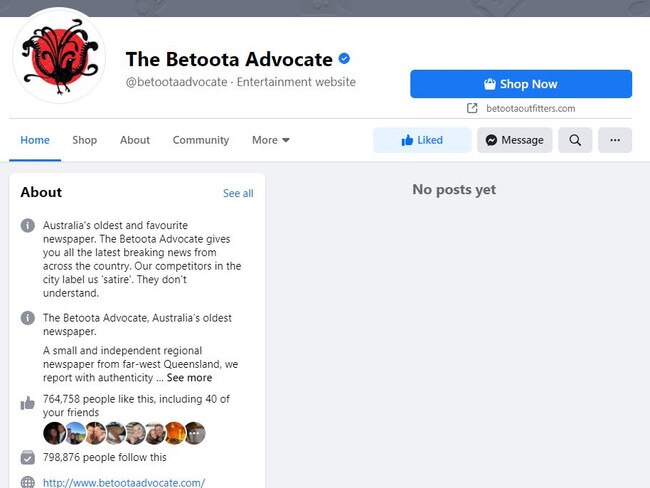Open the search magnifier icon button
This screenshot has width=650, height=488.
point(575,140)
